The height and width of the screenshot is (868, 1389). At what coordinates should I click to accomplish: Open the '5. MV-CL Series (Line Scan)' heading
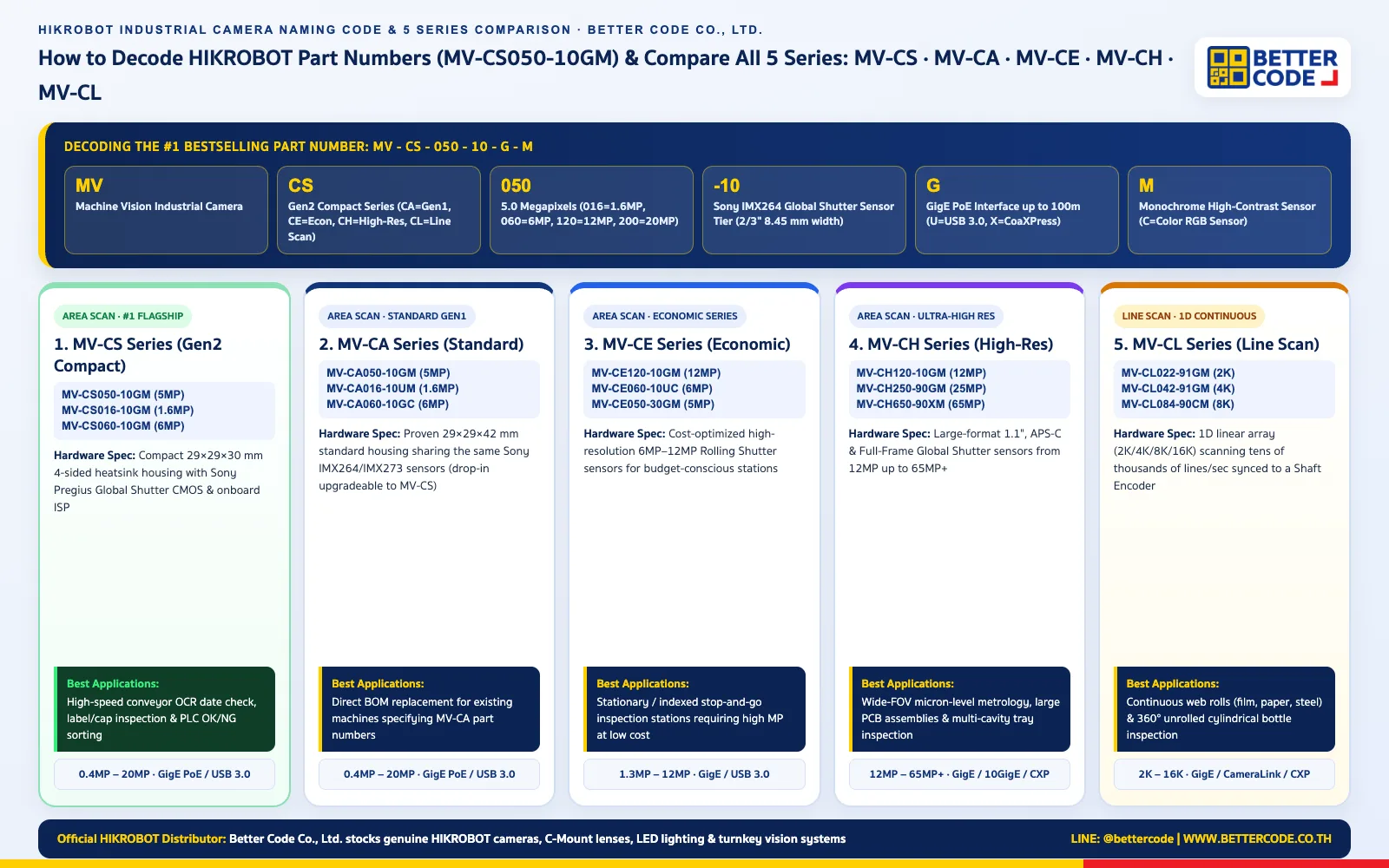pos(1216,345)
